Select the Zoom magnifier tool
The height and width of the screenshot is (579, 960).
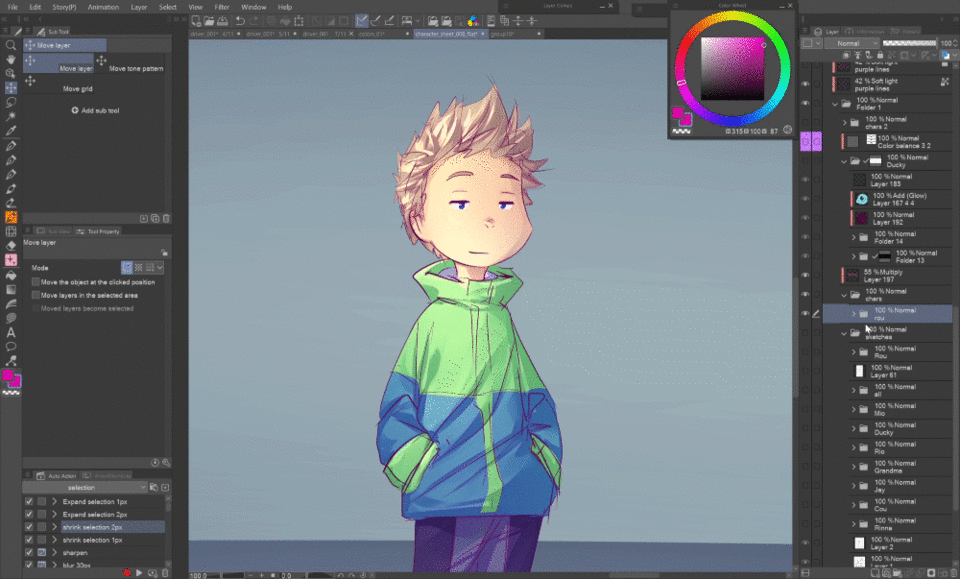(10, 45)
